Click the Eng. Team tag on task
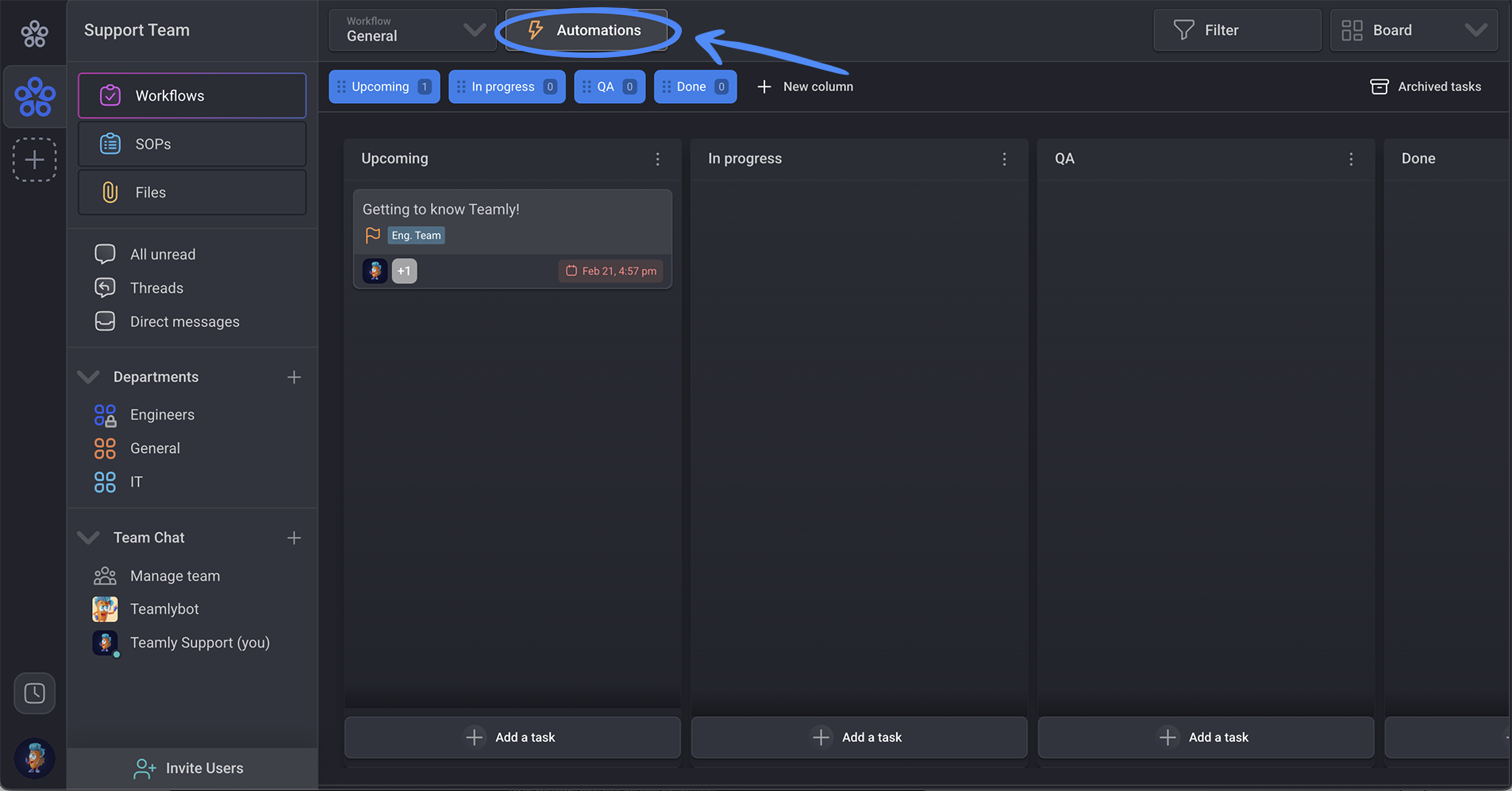The width and height of the screenshot is (1512, 791). [x=416, y=235]
